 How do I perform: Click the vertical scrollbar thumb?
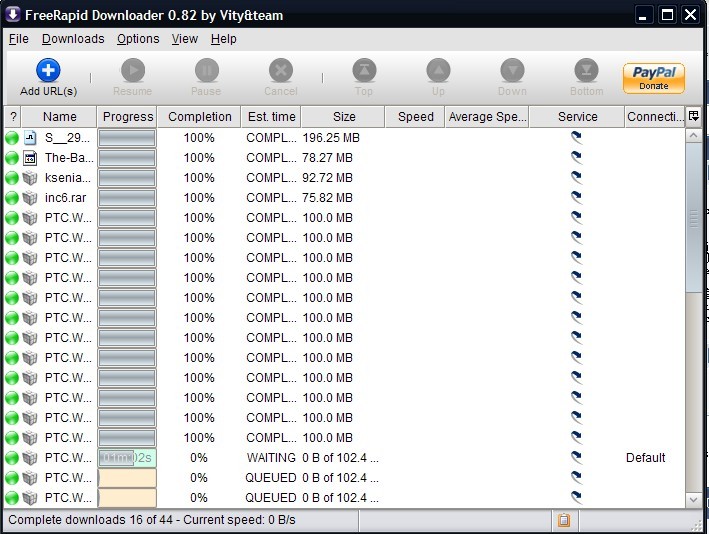tap(694, 218)
